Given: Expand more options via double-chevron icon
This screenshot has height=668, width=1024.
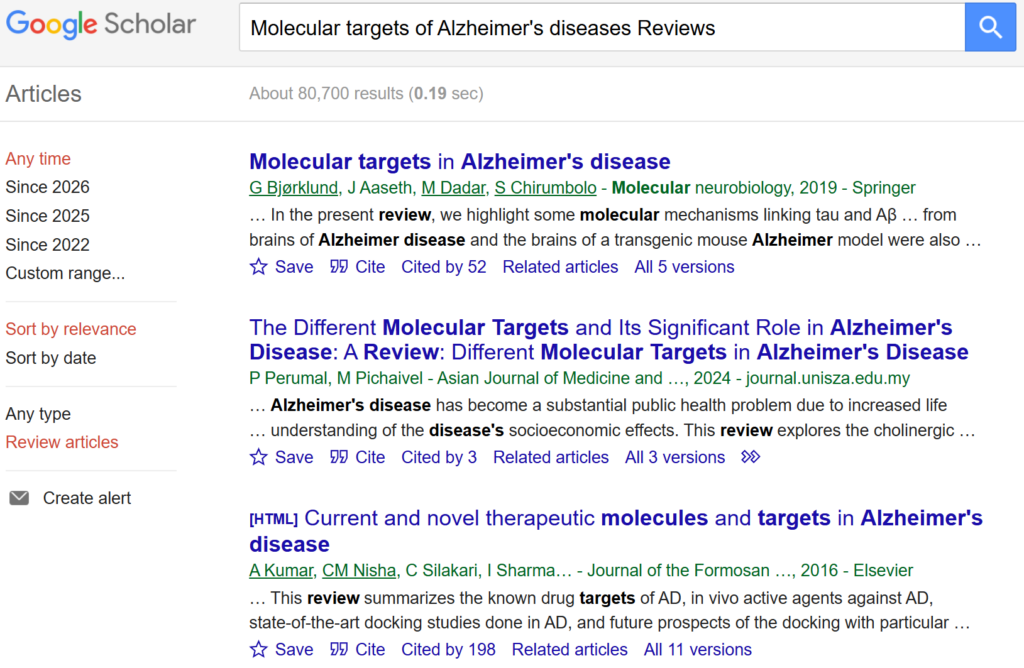Looking at the screenshot, I should (750, 457).
